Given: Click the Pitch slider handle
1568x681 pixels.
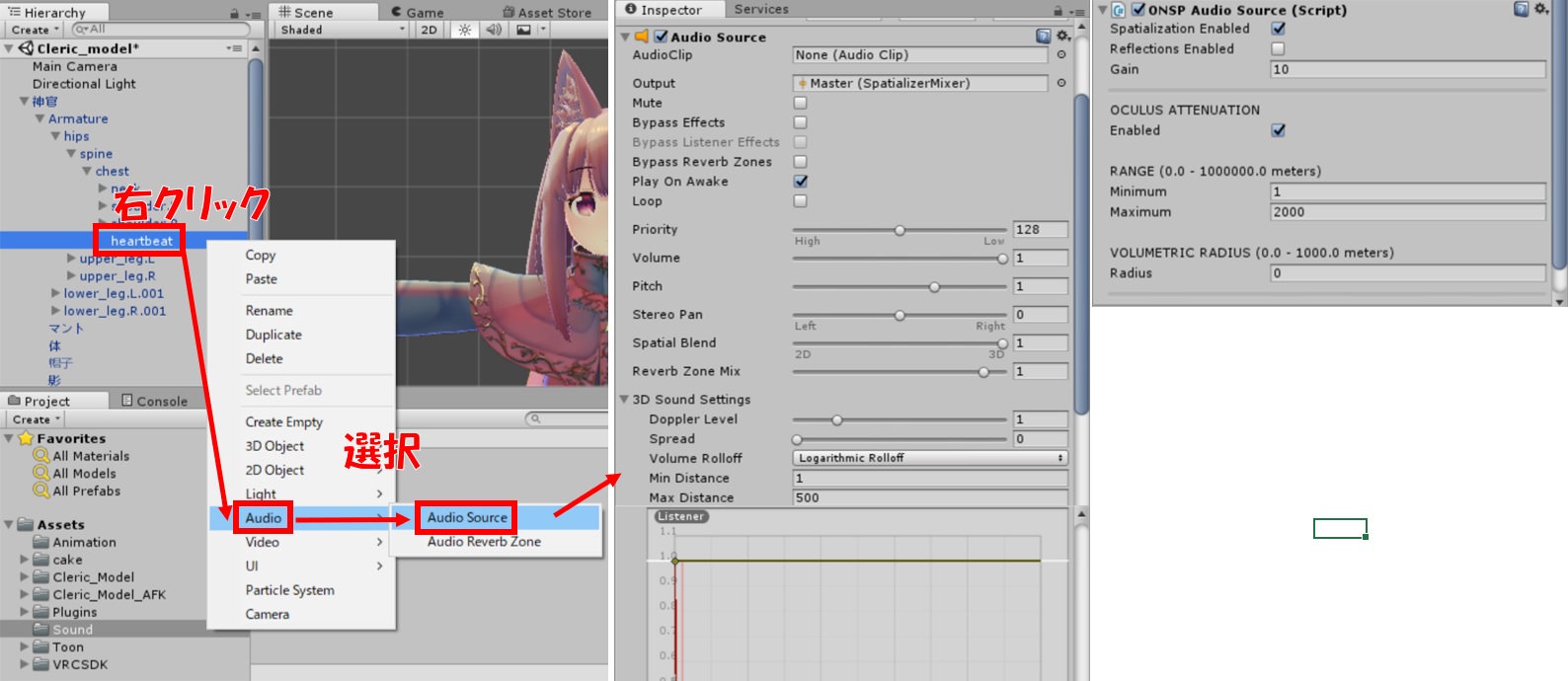Looking at the screenshot, I should tap(934, 287).
